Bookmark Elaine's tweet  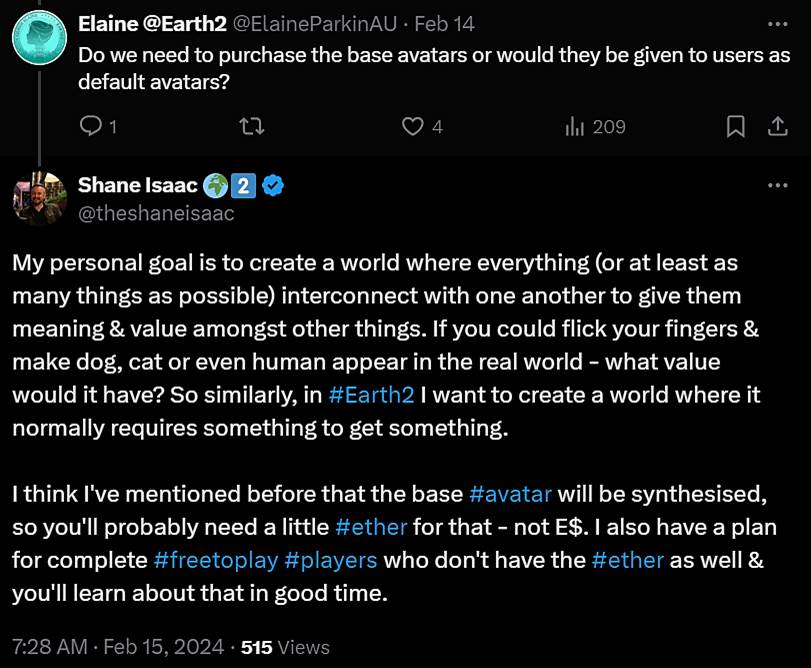(735, 126)
